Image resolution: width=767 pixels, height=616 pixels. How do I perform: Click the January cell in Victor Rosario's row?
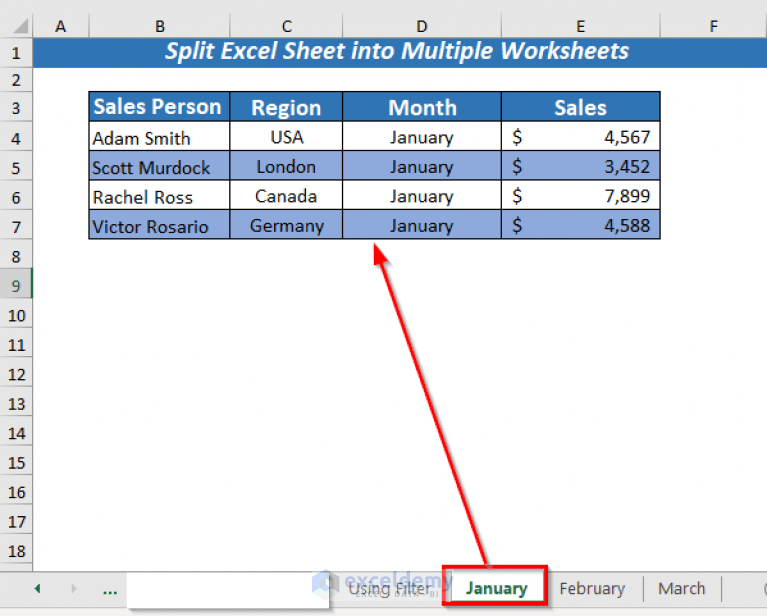[x=422, y=225]
